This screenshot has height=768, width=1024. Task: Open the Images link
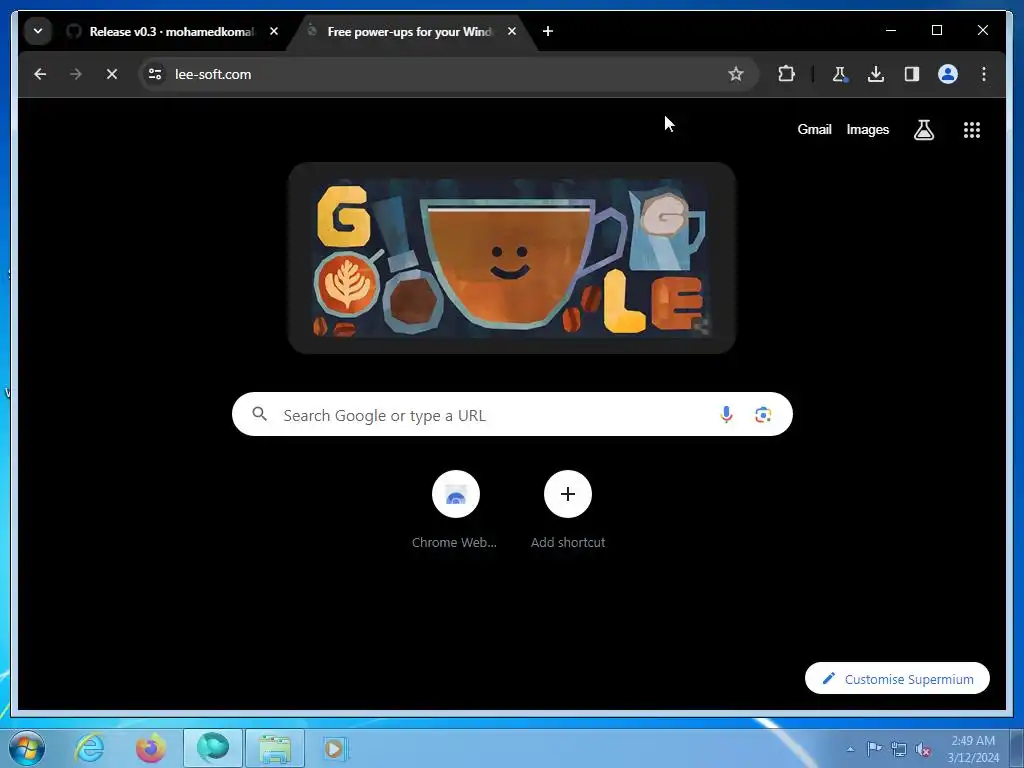tap(867, 129)
